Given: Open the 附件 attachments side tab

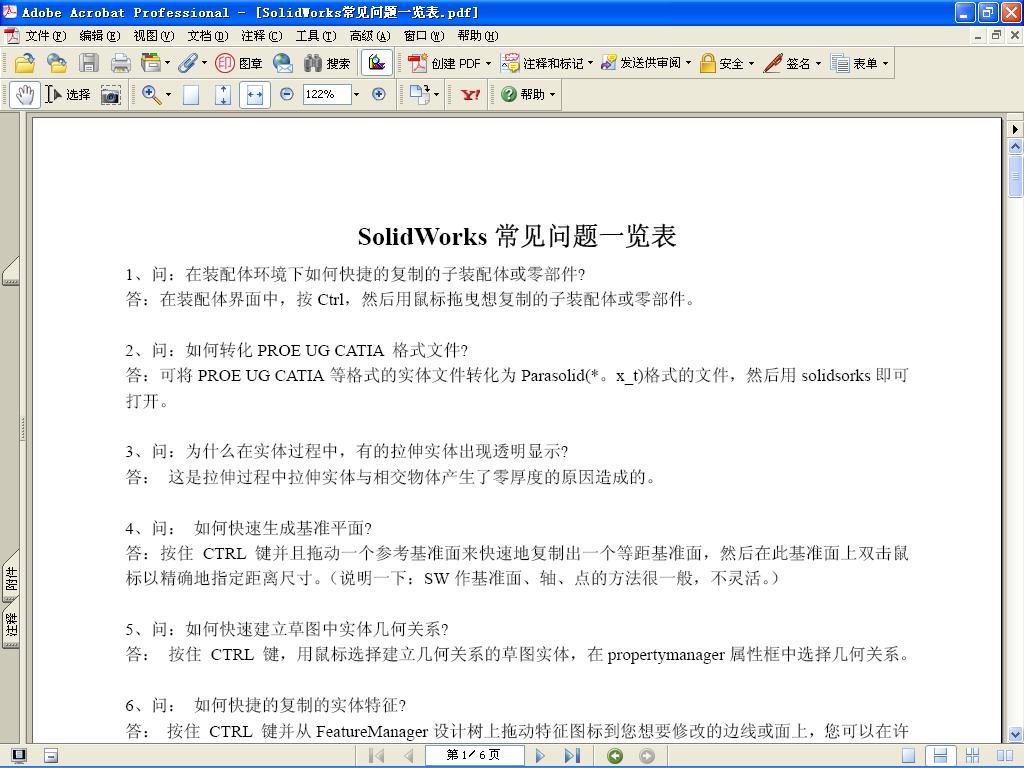Looking at the screenshot, I should 11,577.
